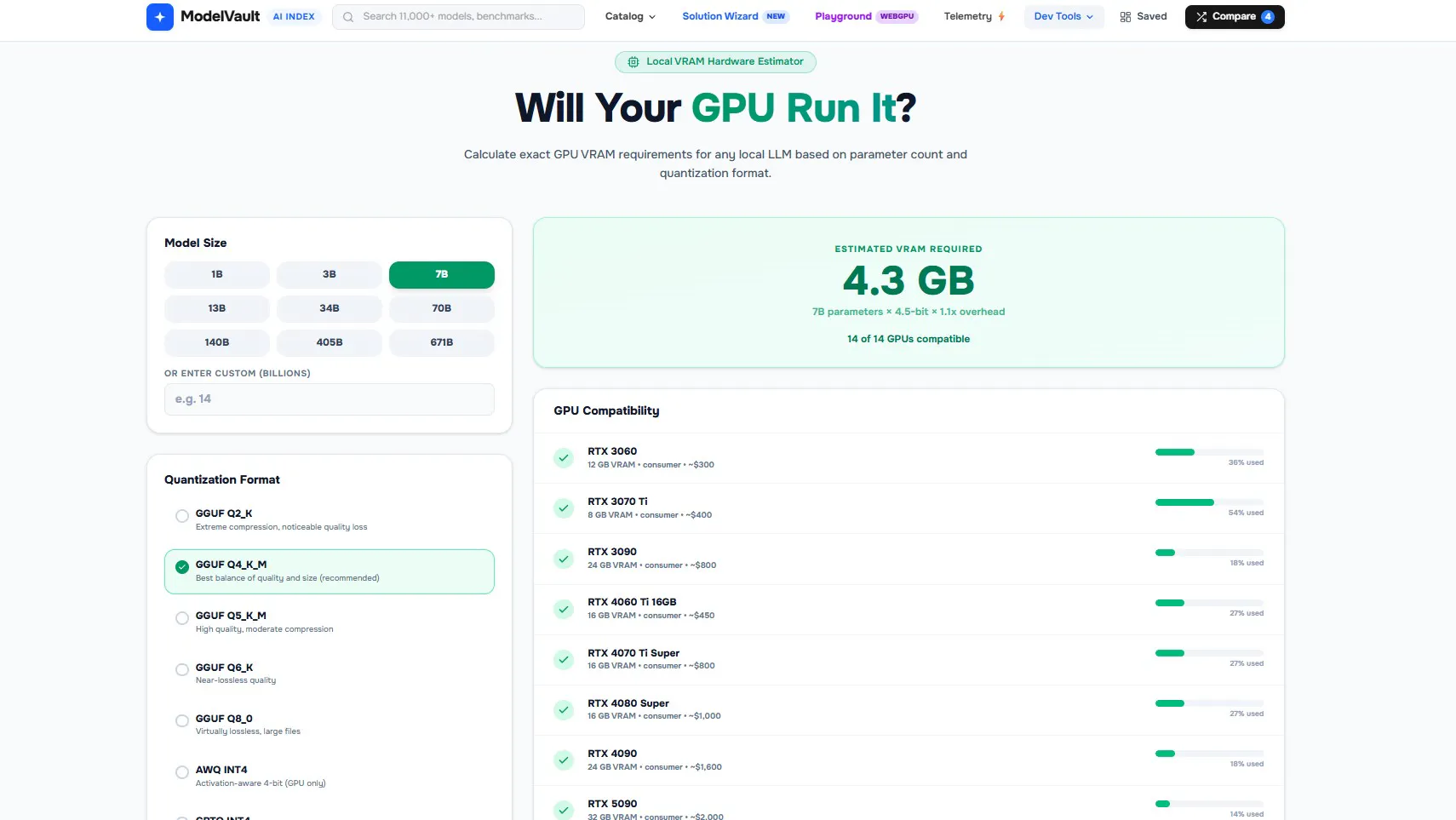Click the "4.3 GB" estimated VRAM value

click(x=909, y=281)
